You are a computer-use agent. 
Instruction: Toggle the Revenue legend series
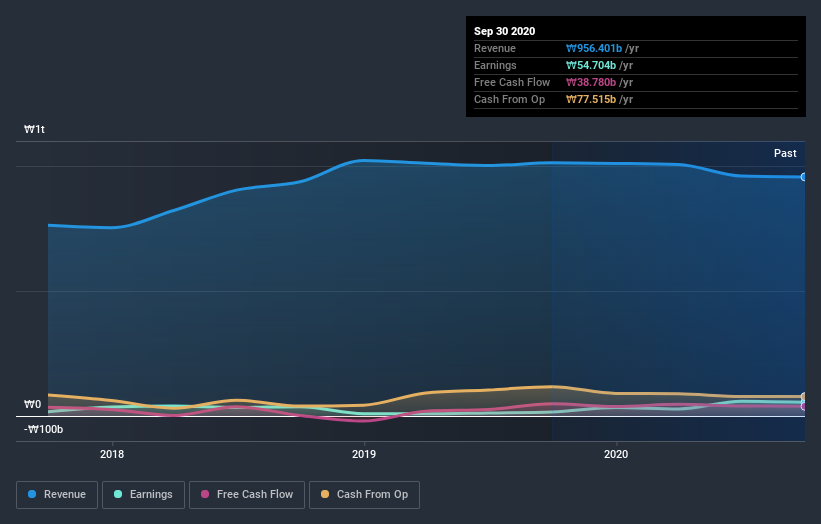coord(57,495)
